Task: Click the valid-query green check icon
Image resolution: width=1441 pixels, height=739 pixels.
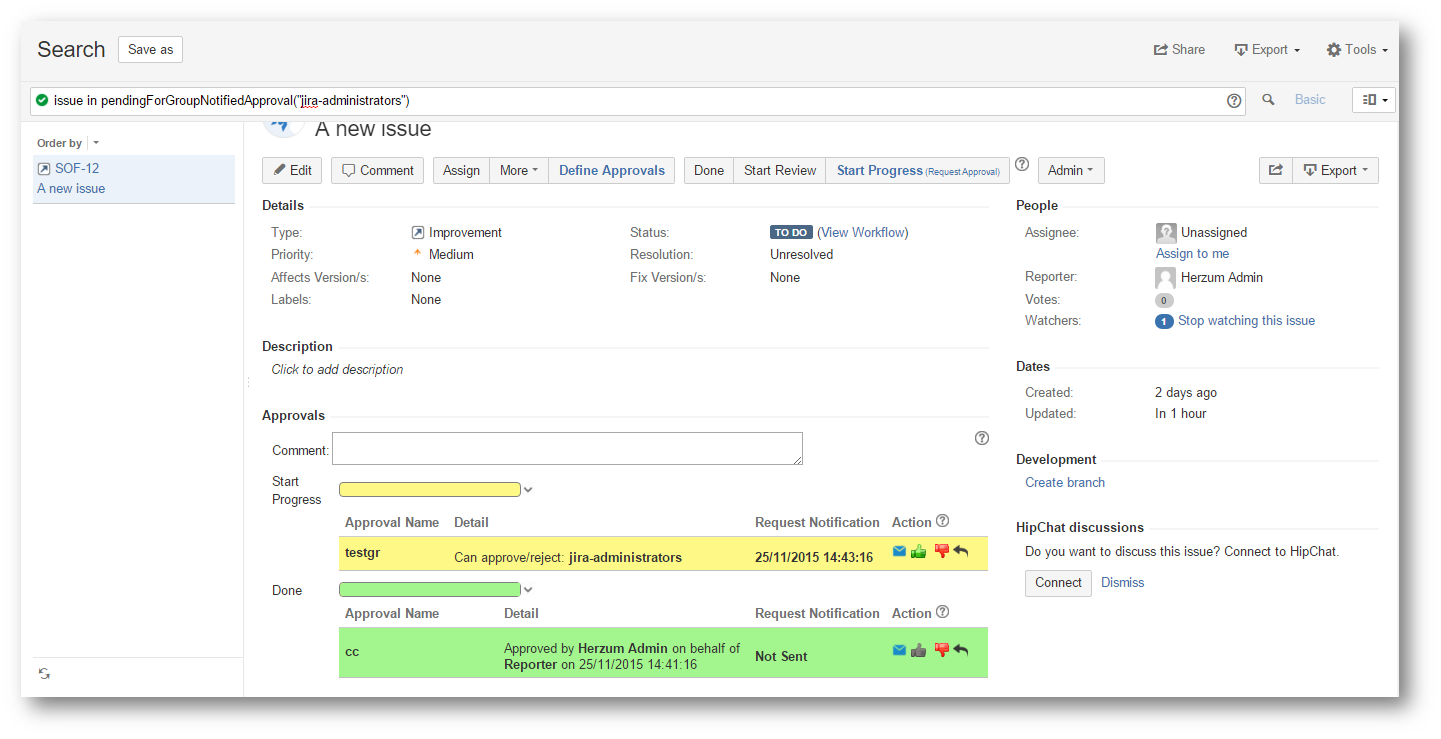Action: click(42, 100)
